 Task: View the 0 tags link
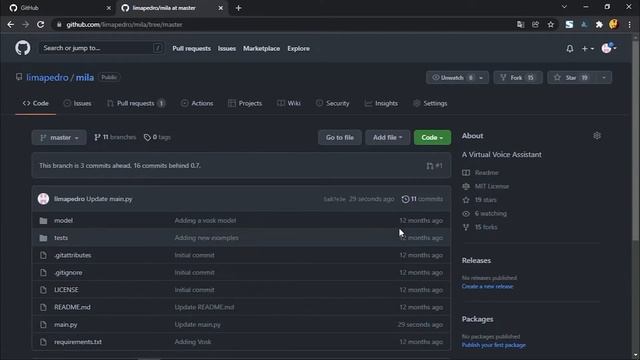pos(157,138)
